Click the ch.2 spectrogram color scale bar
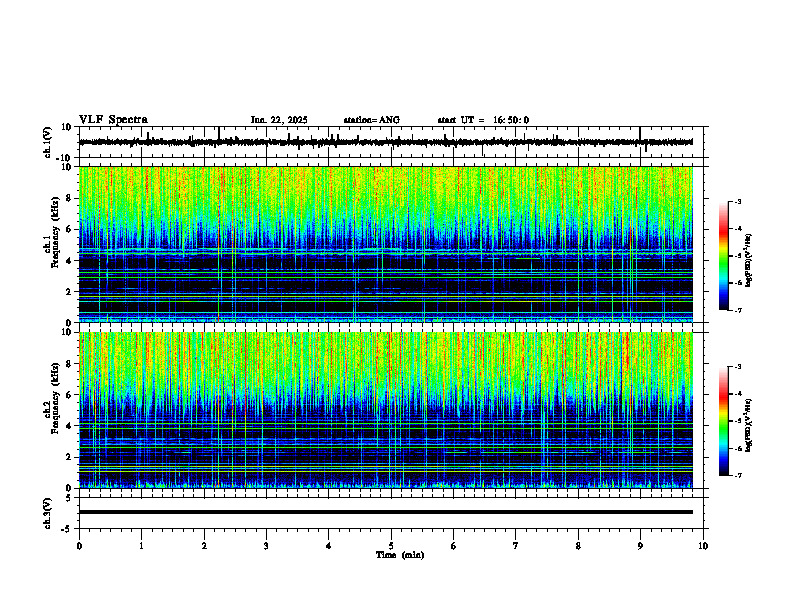Screen dimensions: 792x612 click(x=723, y=421)
